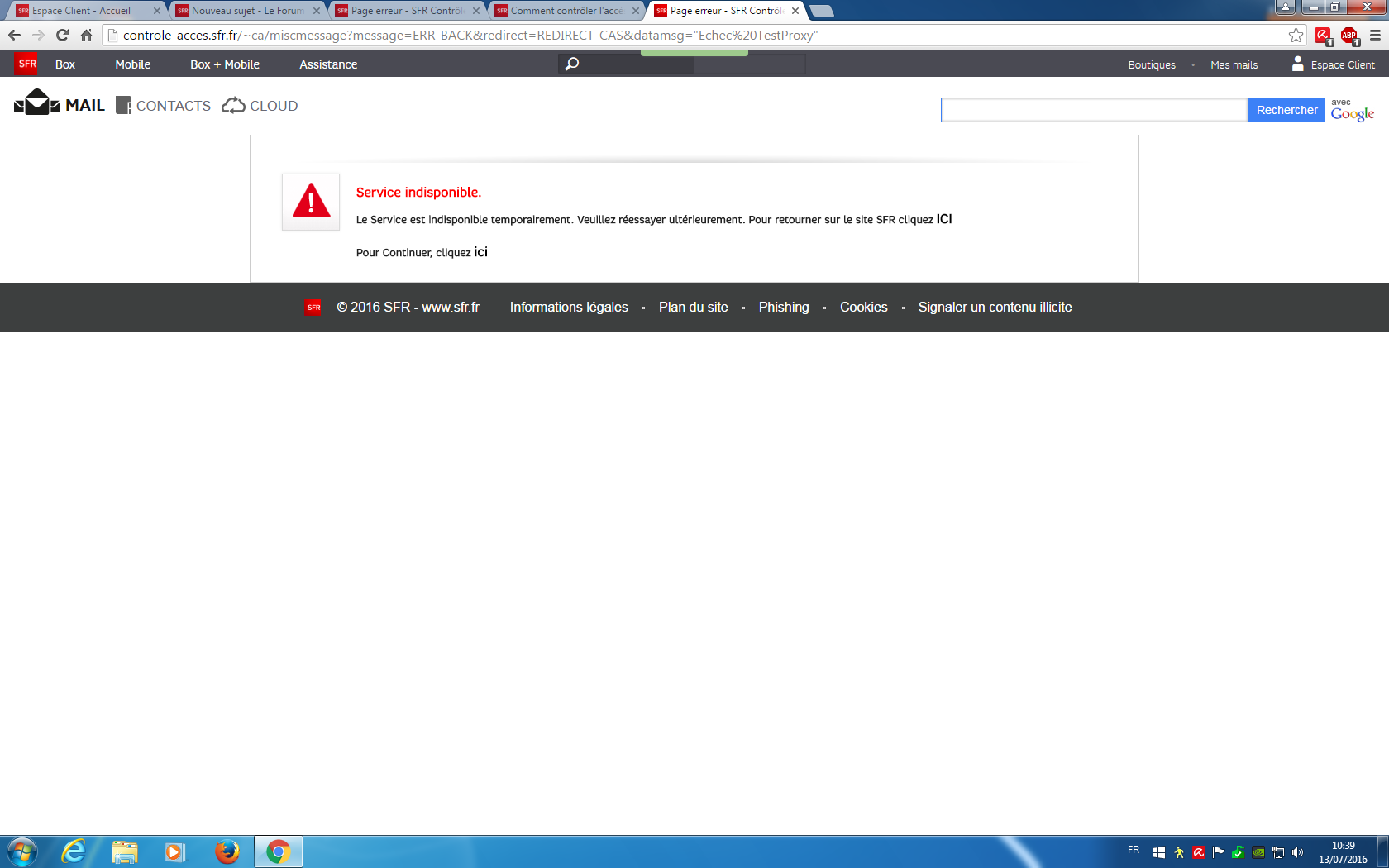This screenshot has width=1389, height=868.
Task: Open the network status tray icon
Action: (1278, 852)
